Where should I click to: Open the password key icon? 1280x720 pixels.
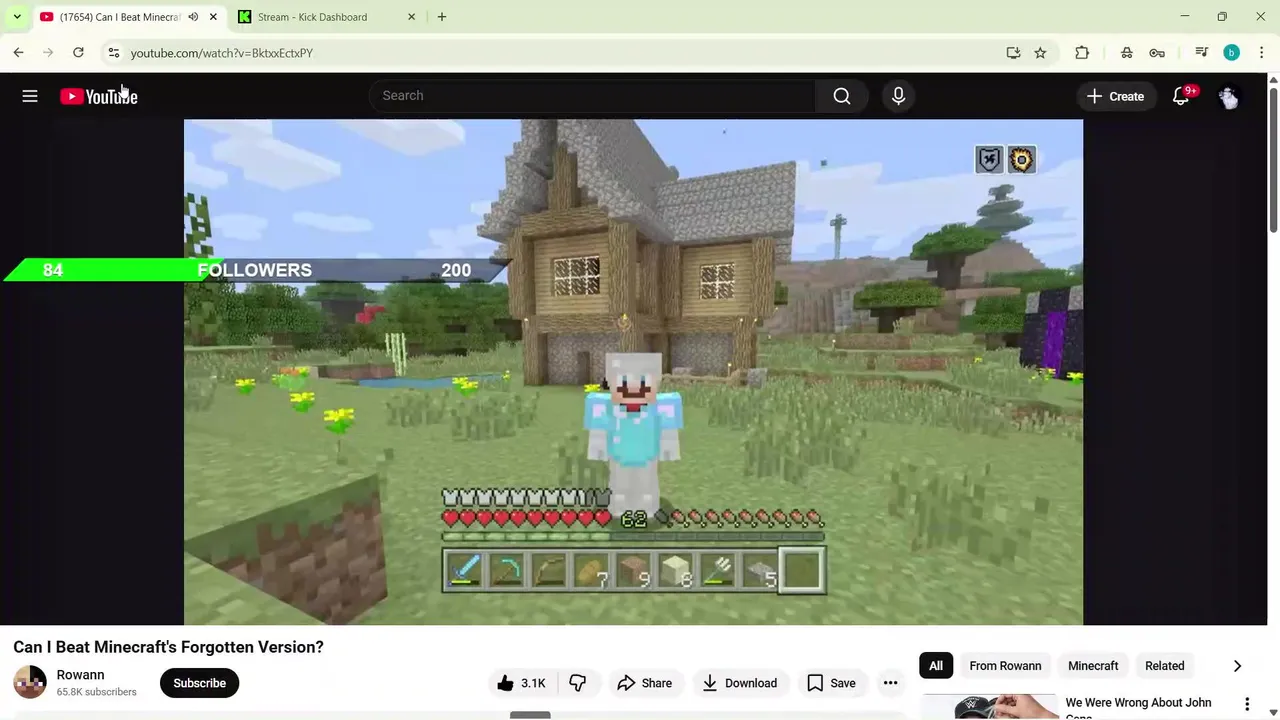[1157, 53]
